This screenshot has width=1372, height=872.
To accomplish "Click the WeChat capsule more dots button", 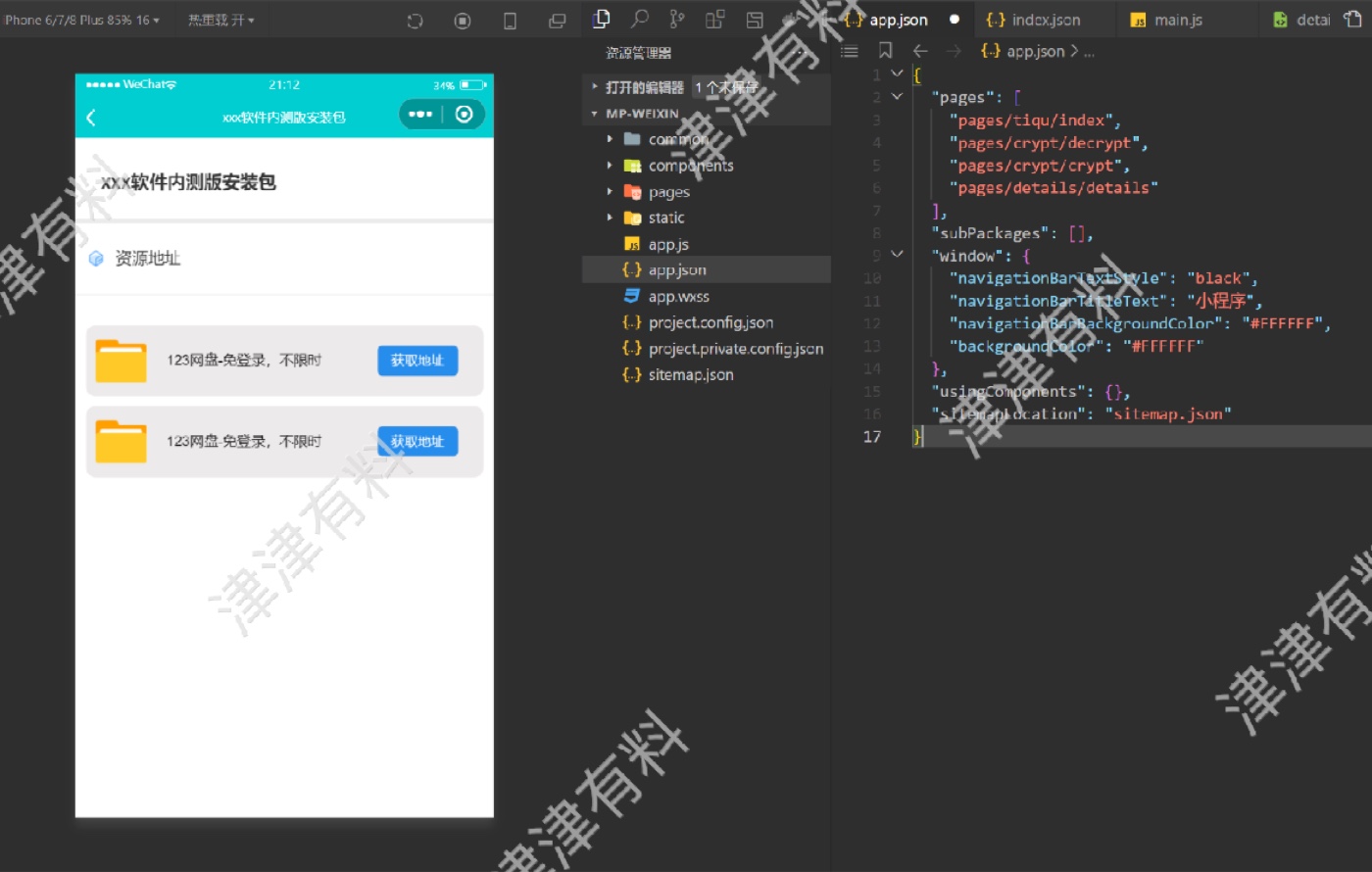I will (x=420, y=115).
